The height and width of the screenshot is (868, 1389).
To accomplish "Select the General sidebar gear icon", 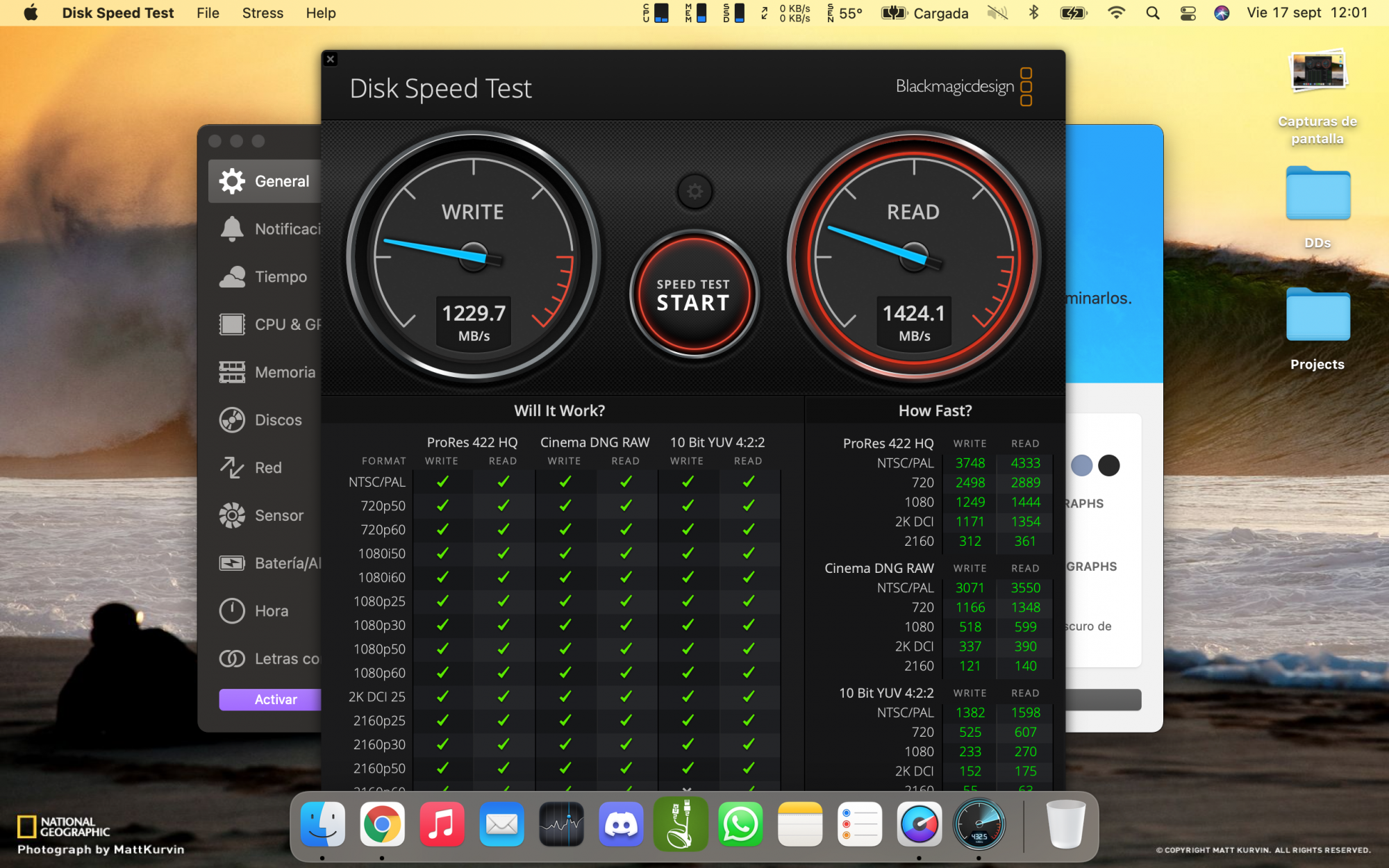I will pyautogui.click(x=232, y=181).
